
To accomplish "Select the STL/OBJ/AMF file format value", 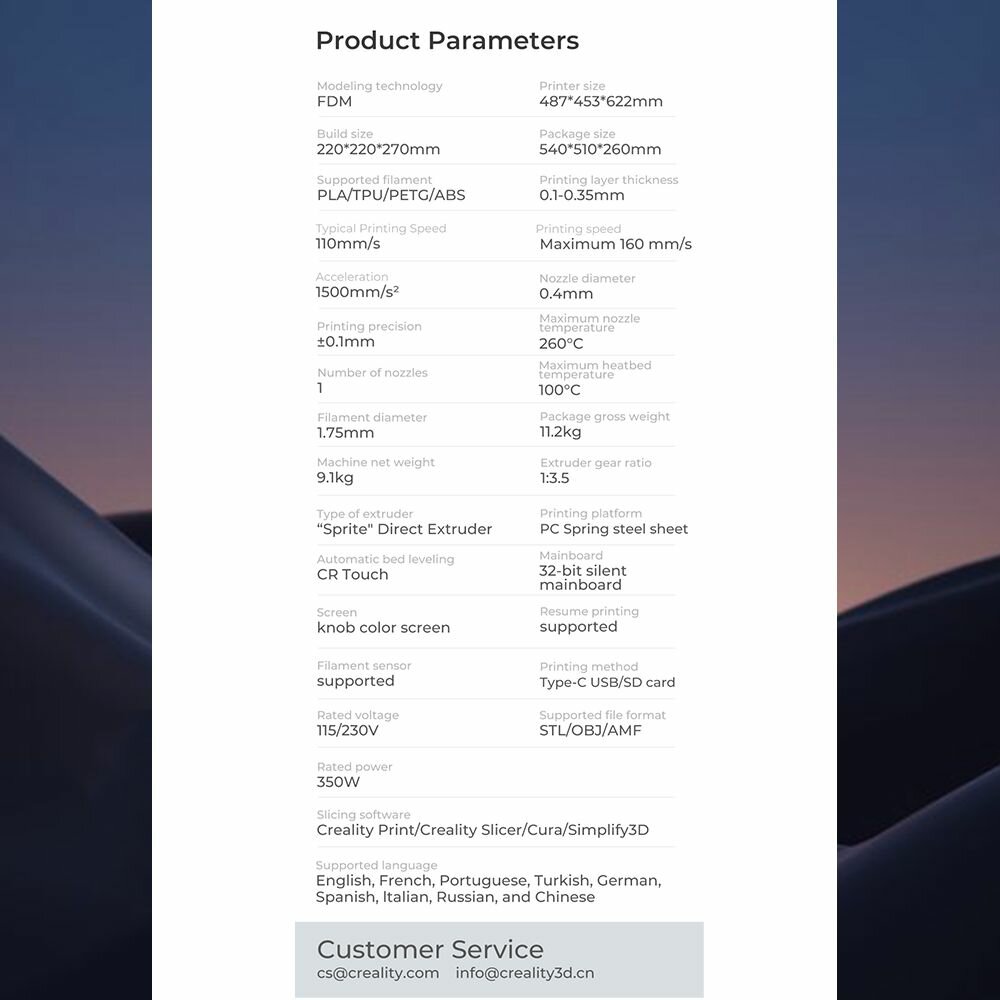I will click(590, 731).
